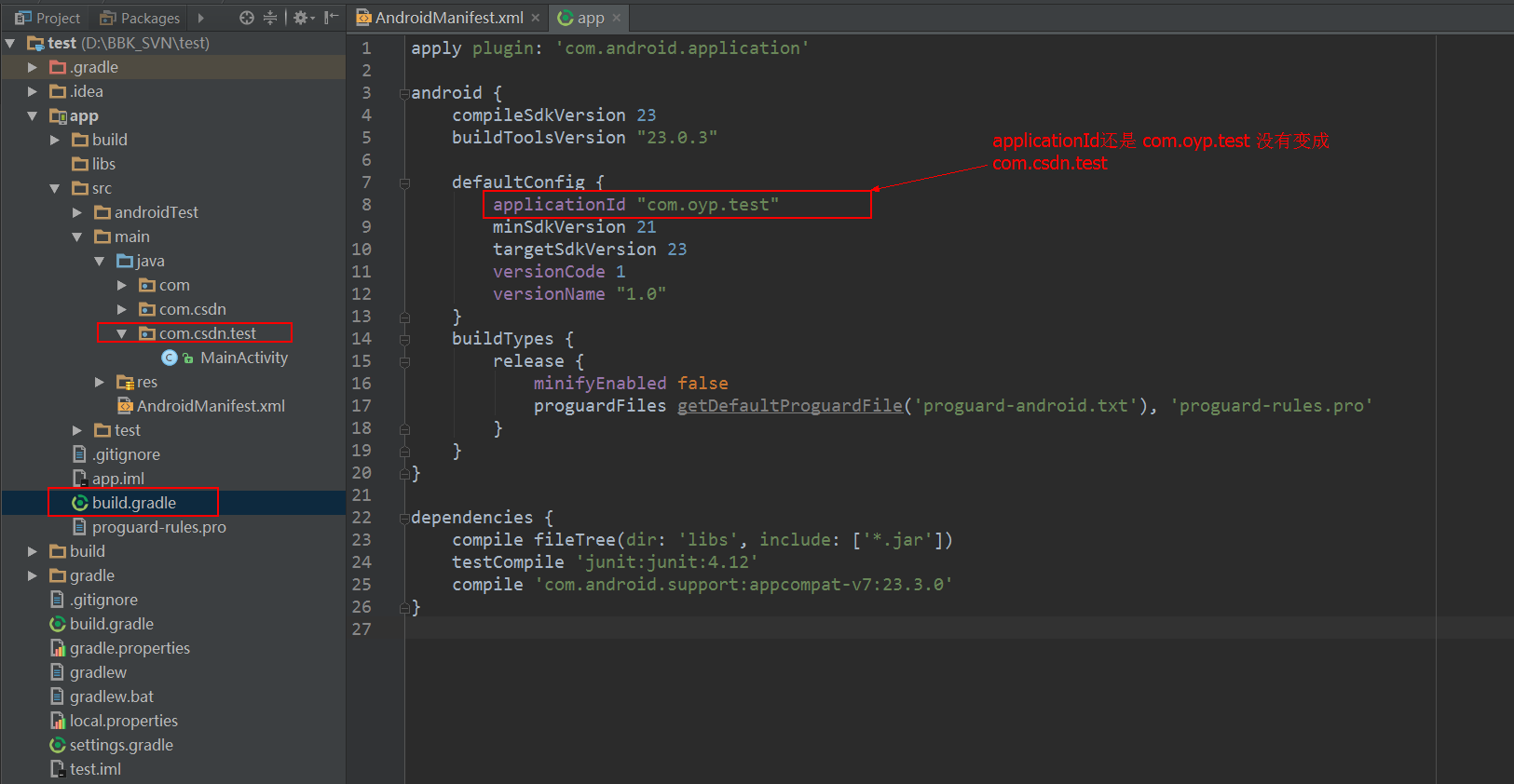Select the root-level .gitignore file
Viewport: 1514px width, 784px height.
(x=93, y=600)
